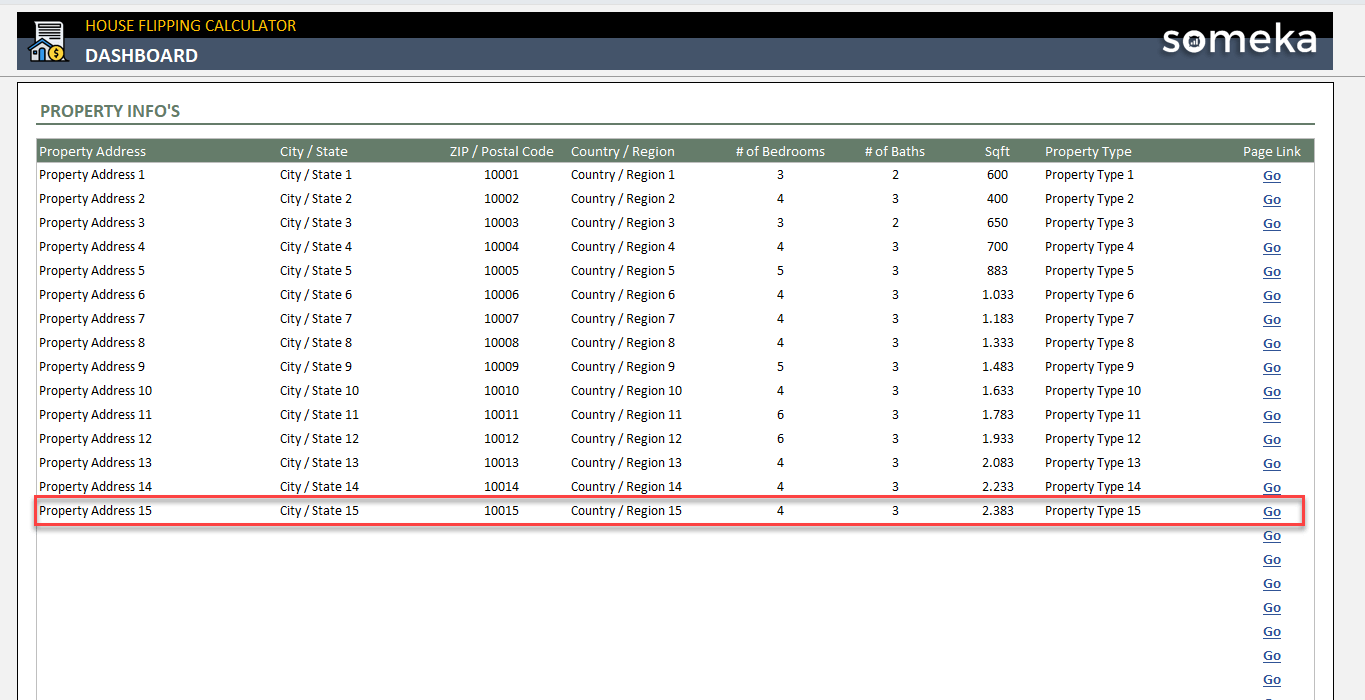Click the 2.383 Sqft value

pos(997,511)
